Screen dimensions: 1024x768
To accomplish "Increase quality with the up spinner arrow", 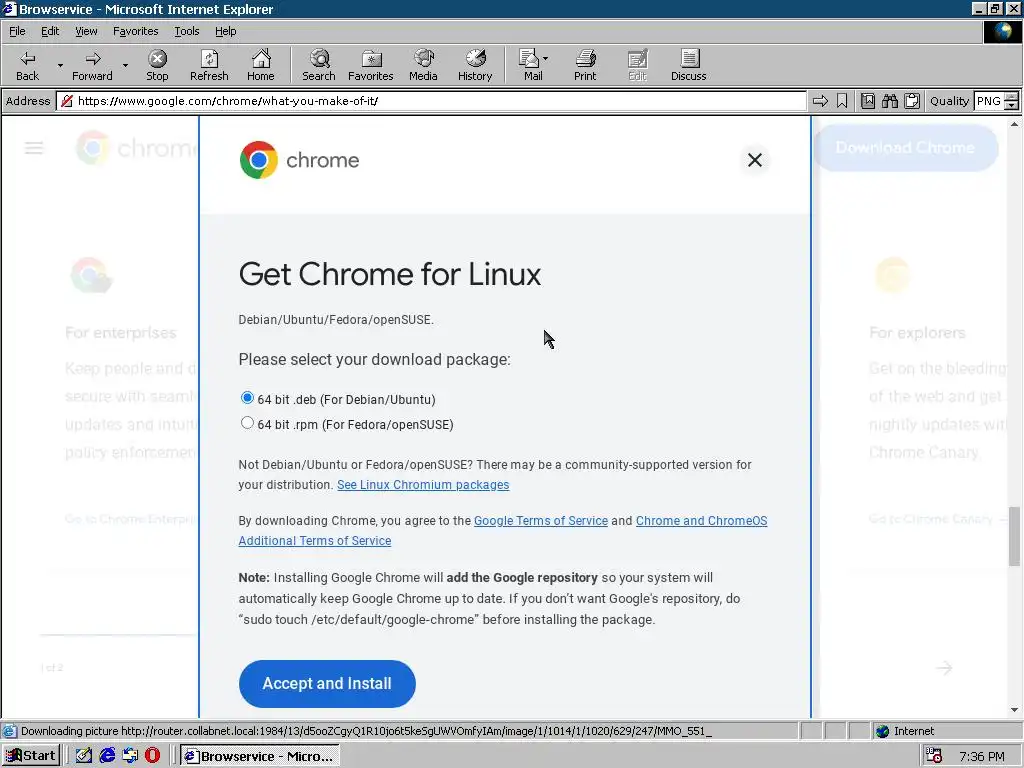I will 1012,97.
